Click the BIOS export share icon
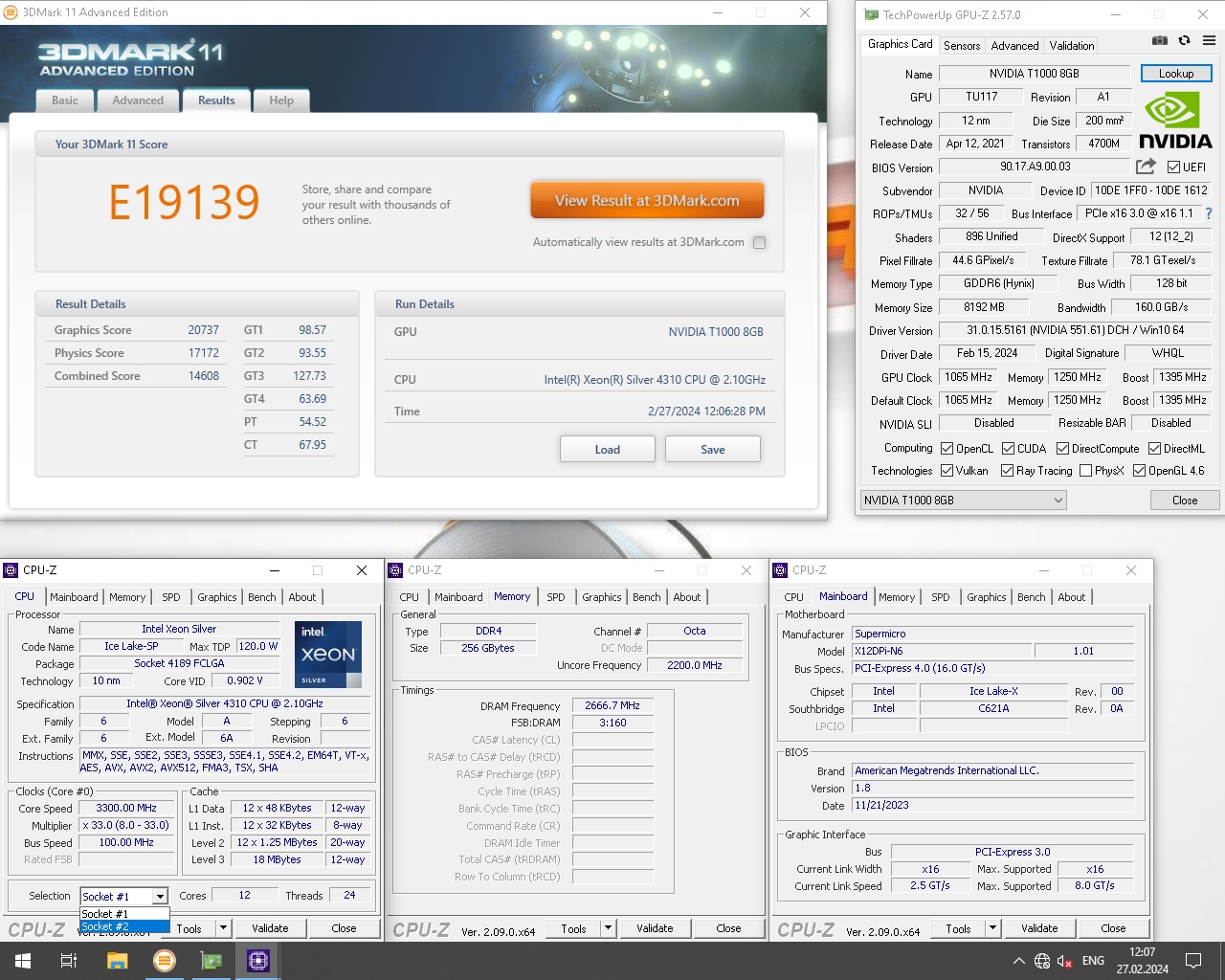The width and height of the screenshot is (1225, 980). [1146, 166]
